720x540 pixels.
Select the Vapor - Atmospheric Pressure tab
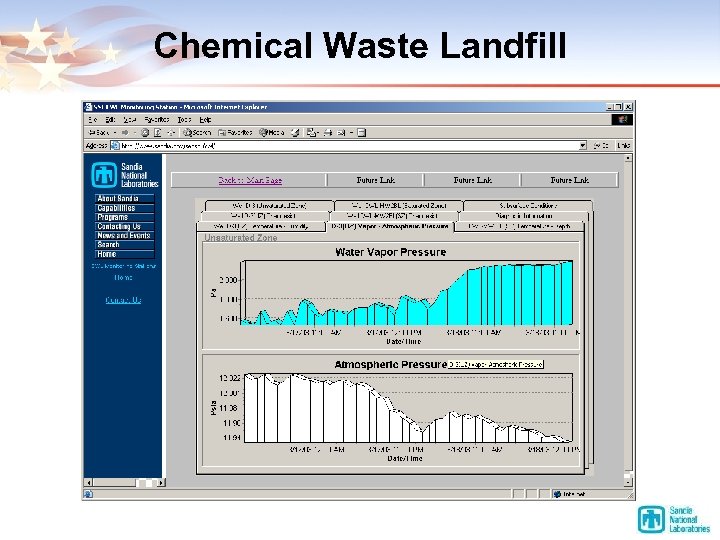(390, 226)
